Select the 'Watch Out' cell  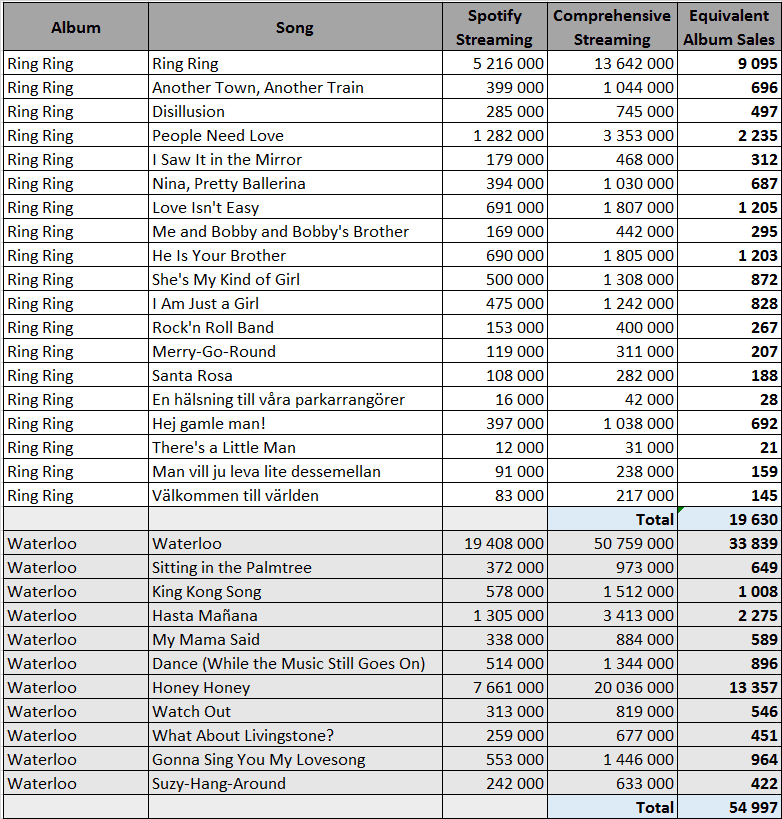pyautogui.click(x=295, y=712)
